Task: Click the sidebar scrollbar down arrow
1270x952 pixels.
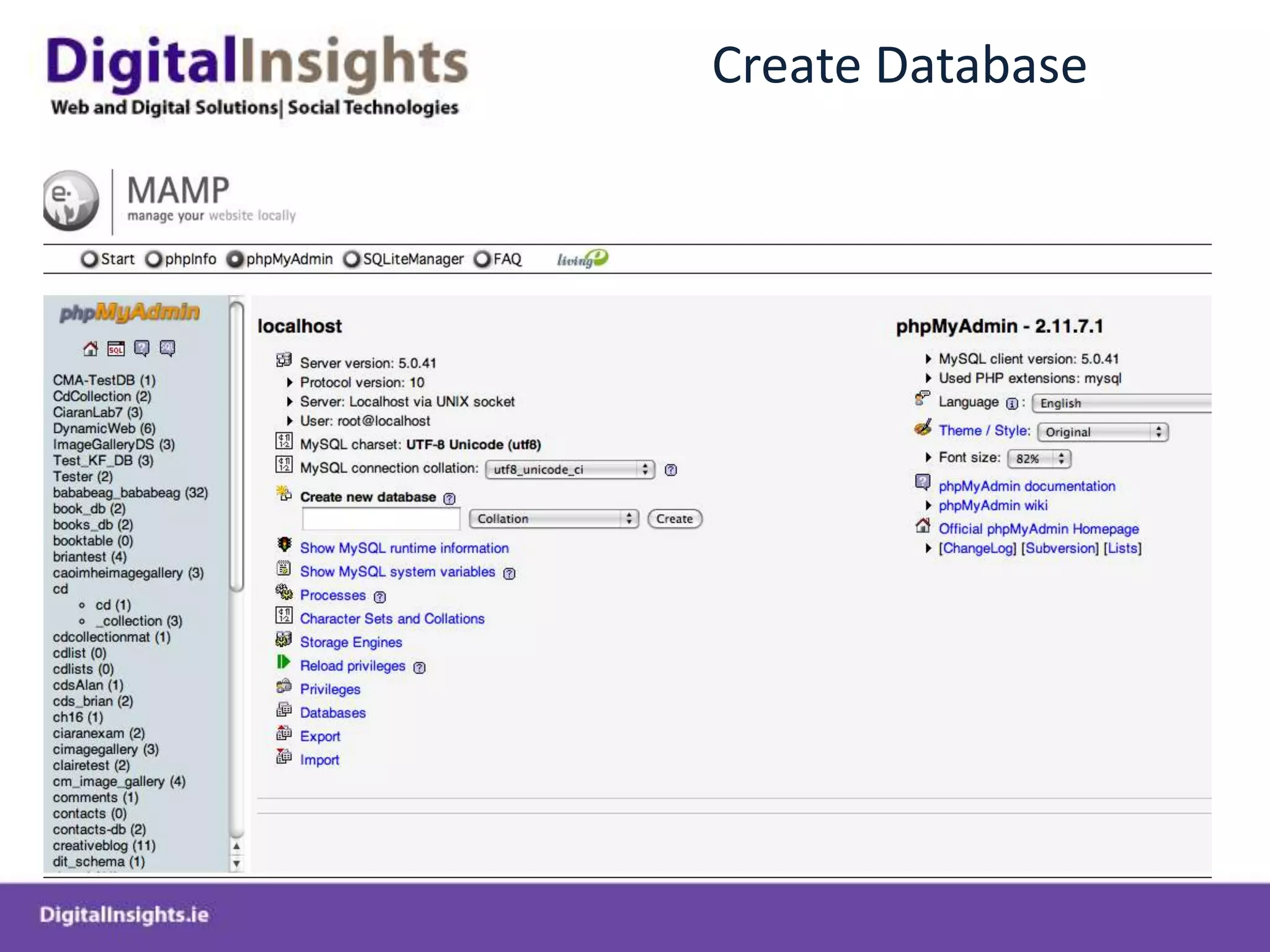Action: (x=236, y=863)
